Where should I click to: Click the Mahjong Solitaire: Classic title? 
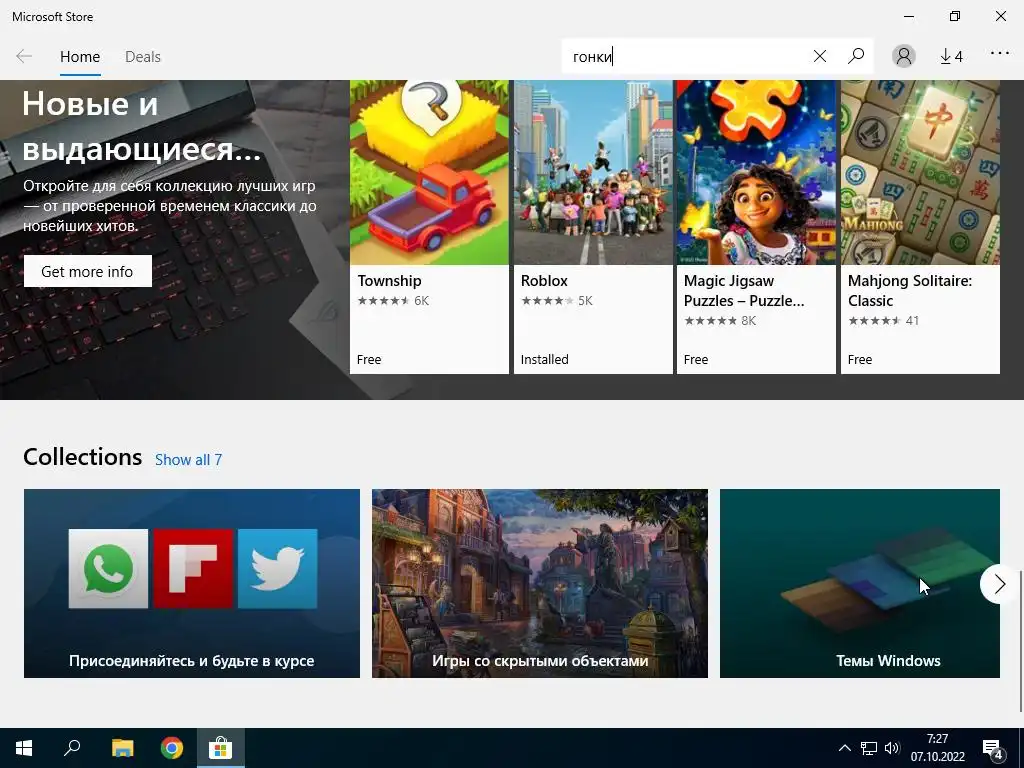910,291
